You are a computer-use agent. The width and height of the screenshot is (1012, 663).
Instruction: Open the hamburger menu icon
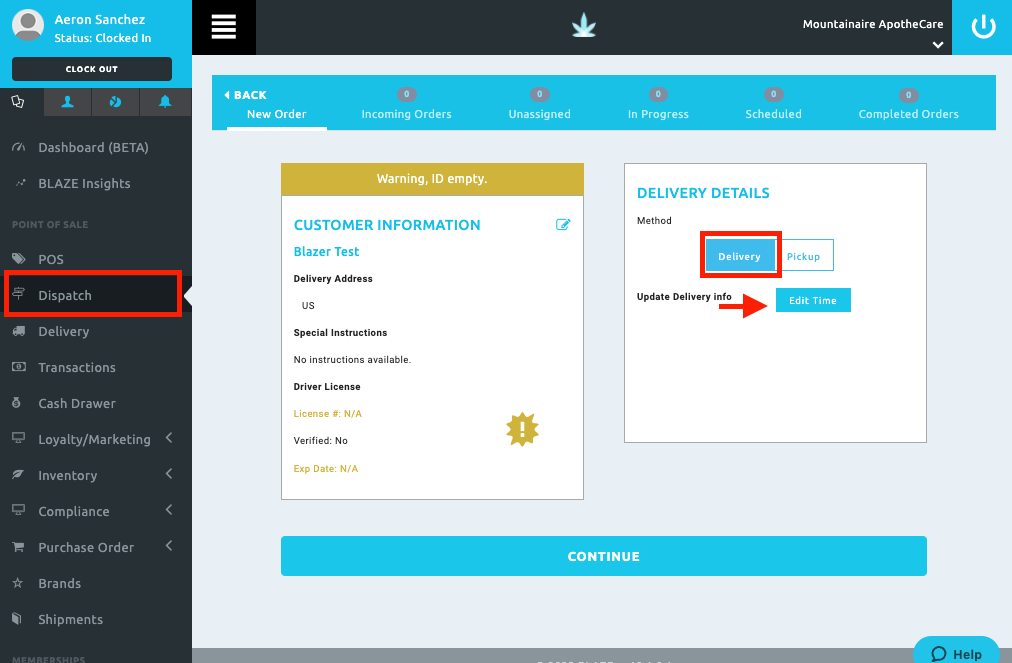[x=223, y=26]
